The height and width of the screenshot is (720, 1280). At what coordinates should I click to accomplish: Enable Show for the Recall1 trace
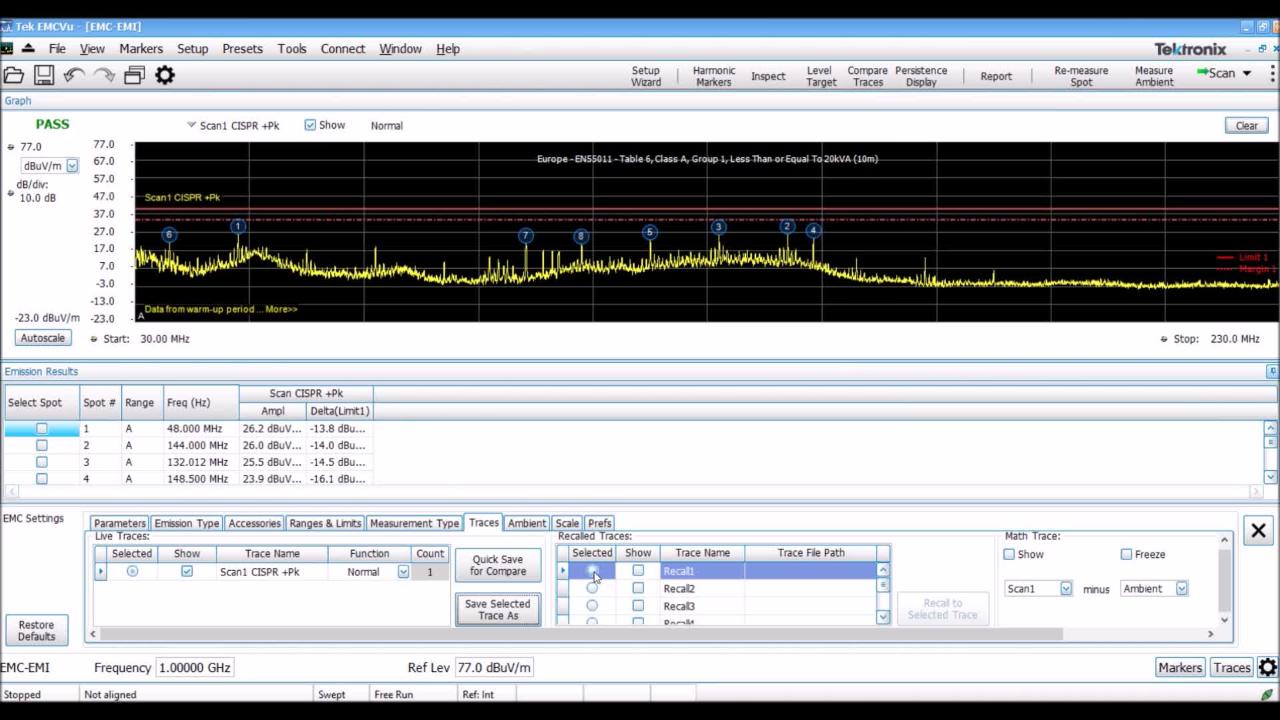(x=638, y=570)
